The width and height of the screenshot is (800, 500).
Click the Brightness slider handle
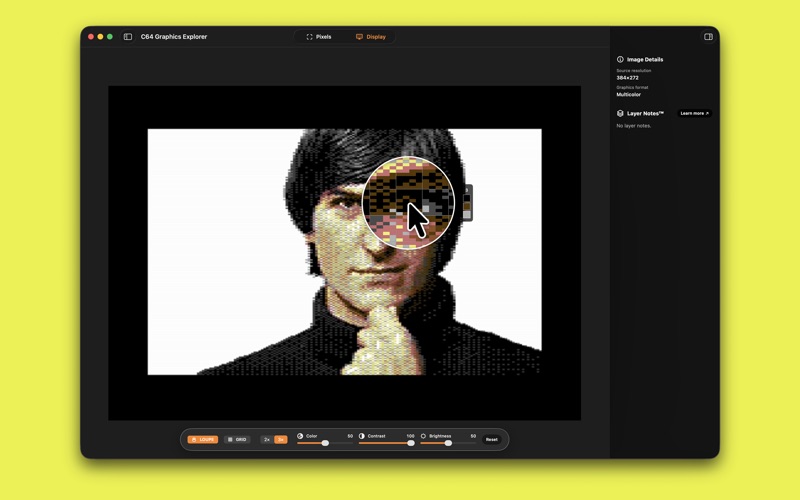[x=448, y=443]
